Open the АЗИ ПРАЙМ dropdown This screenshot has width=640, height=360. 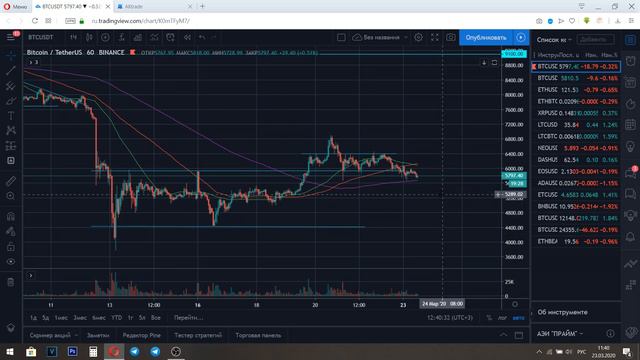tap(560, 333)
